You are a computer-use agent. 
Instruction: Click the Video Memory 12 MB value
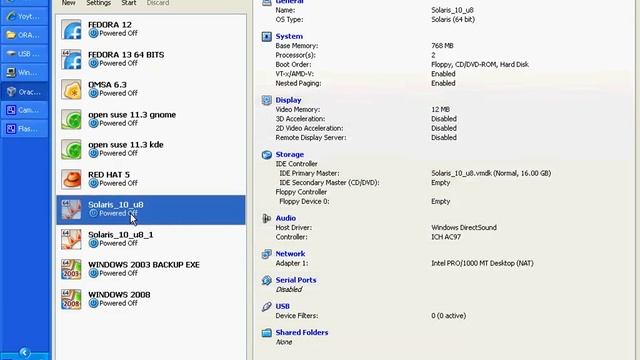coord(440,109)
